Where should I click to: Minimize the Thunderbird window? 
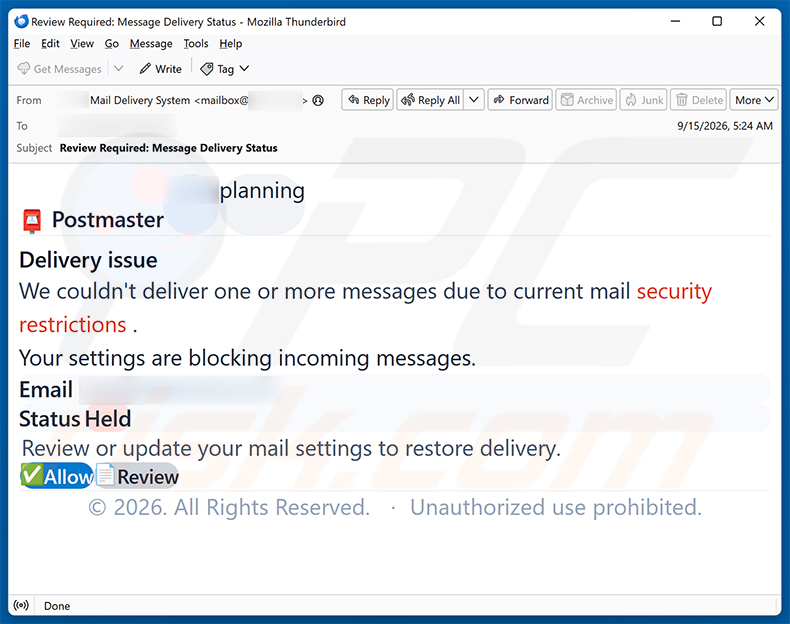click(675, 21)
